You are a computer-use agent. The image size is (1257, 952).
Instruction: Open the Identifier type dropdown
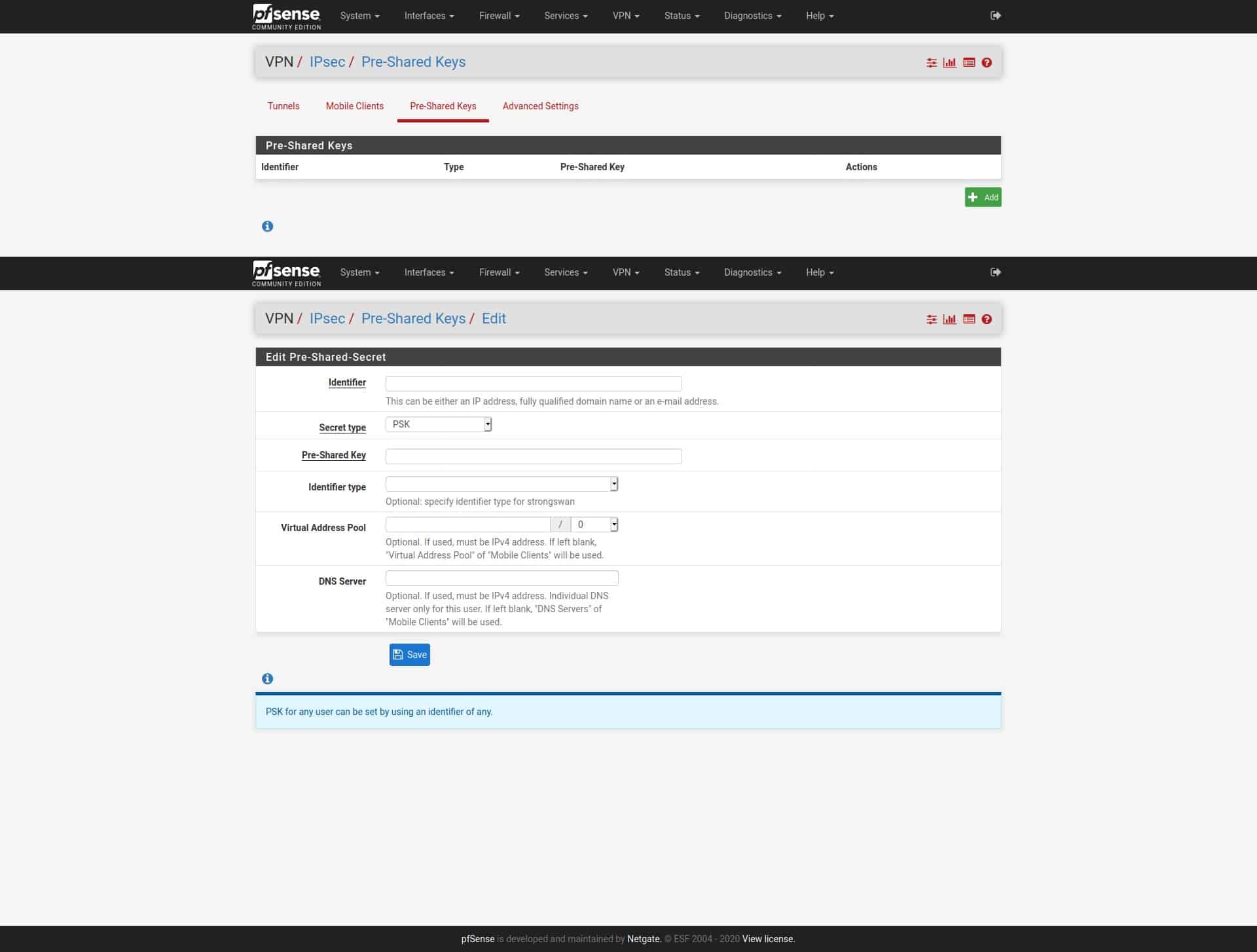coord(501,484)
